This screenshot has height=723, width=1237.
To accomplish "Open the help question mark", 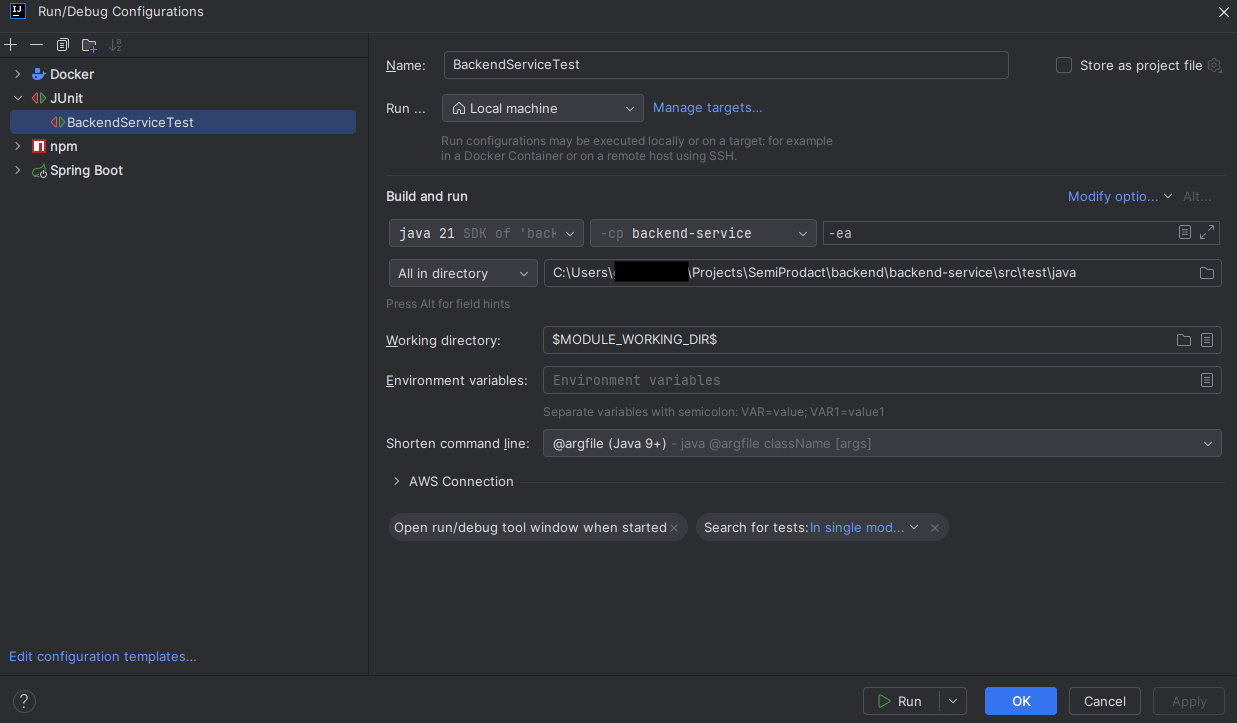I will pos(26,701).
